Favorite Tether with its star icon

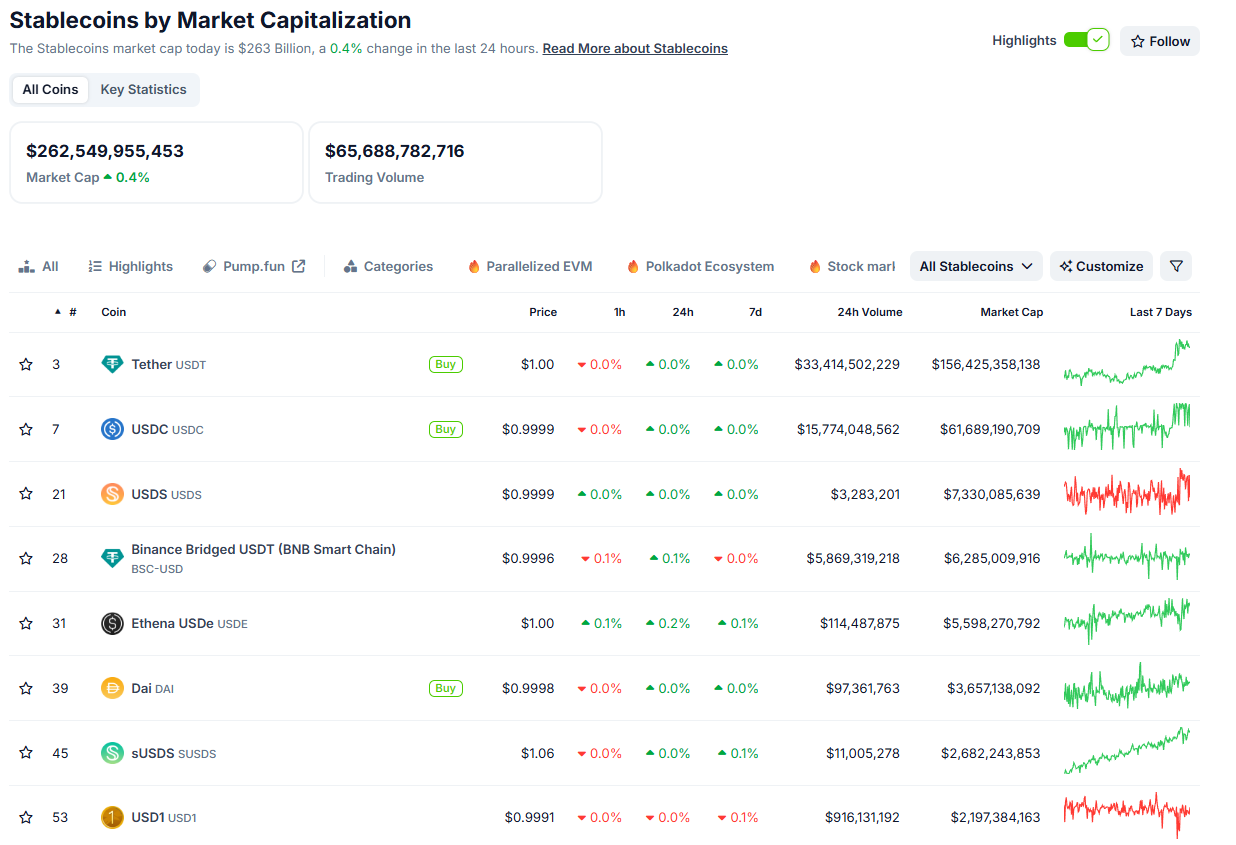coord(26,364)
